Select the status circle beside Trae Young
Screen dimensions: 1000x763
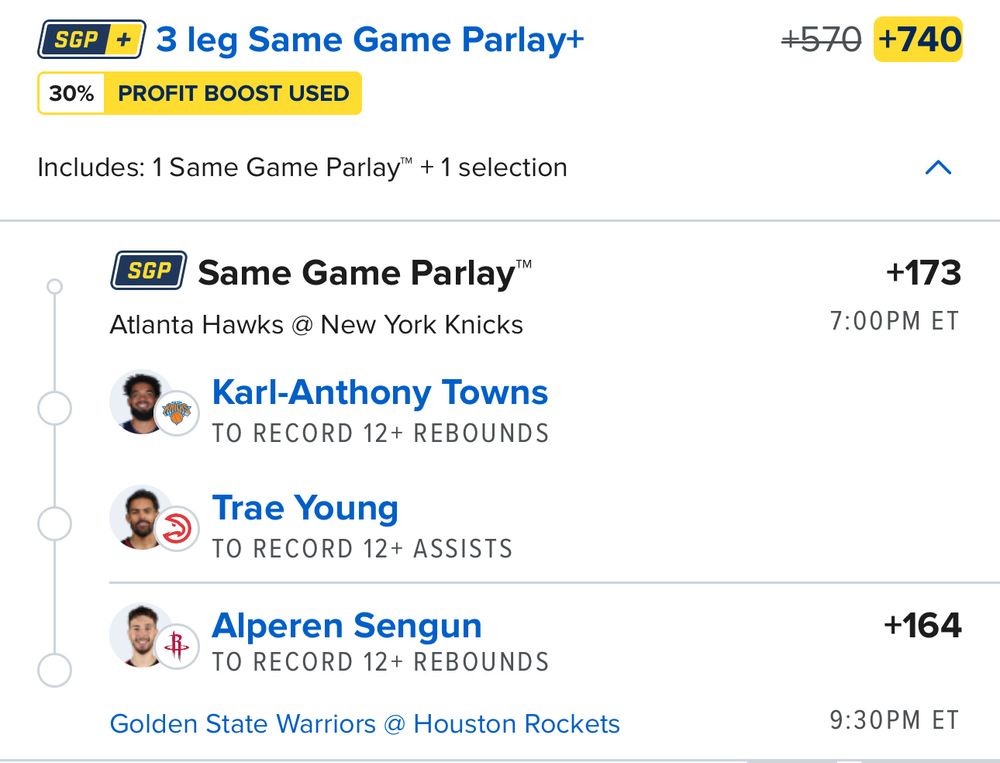(x=54, y=524)
